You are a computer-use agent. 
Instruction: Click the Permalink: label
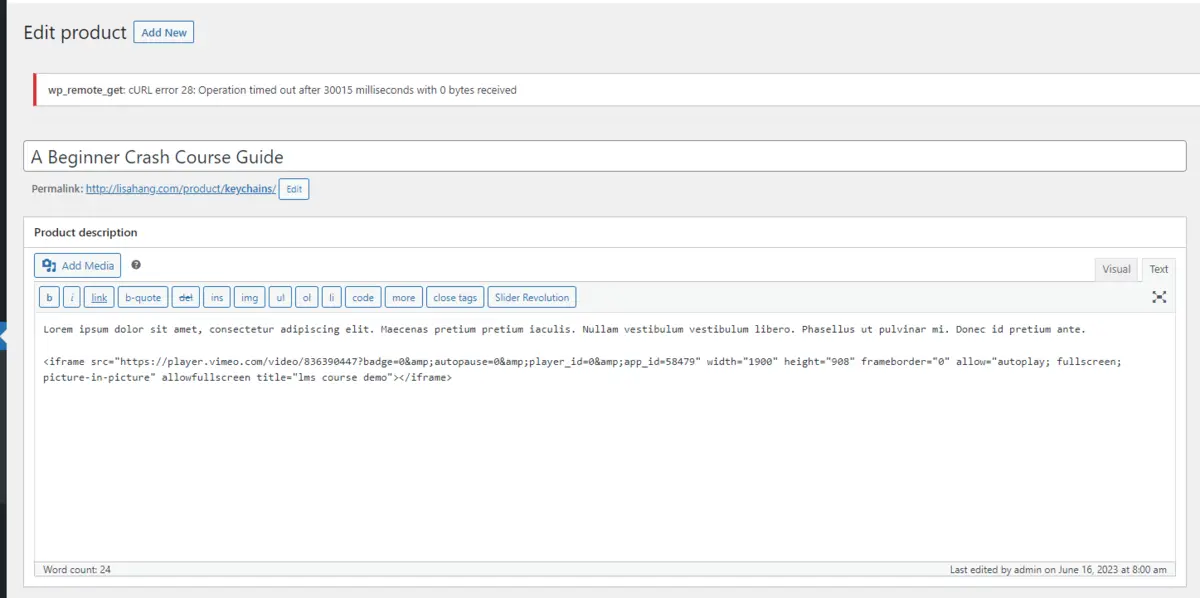pyautogui.click(x=57, y=188)
